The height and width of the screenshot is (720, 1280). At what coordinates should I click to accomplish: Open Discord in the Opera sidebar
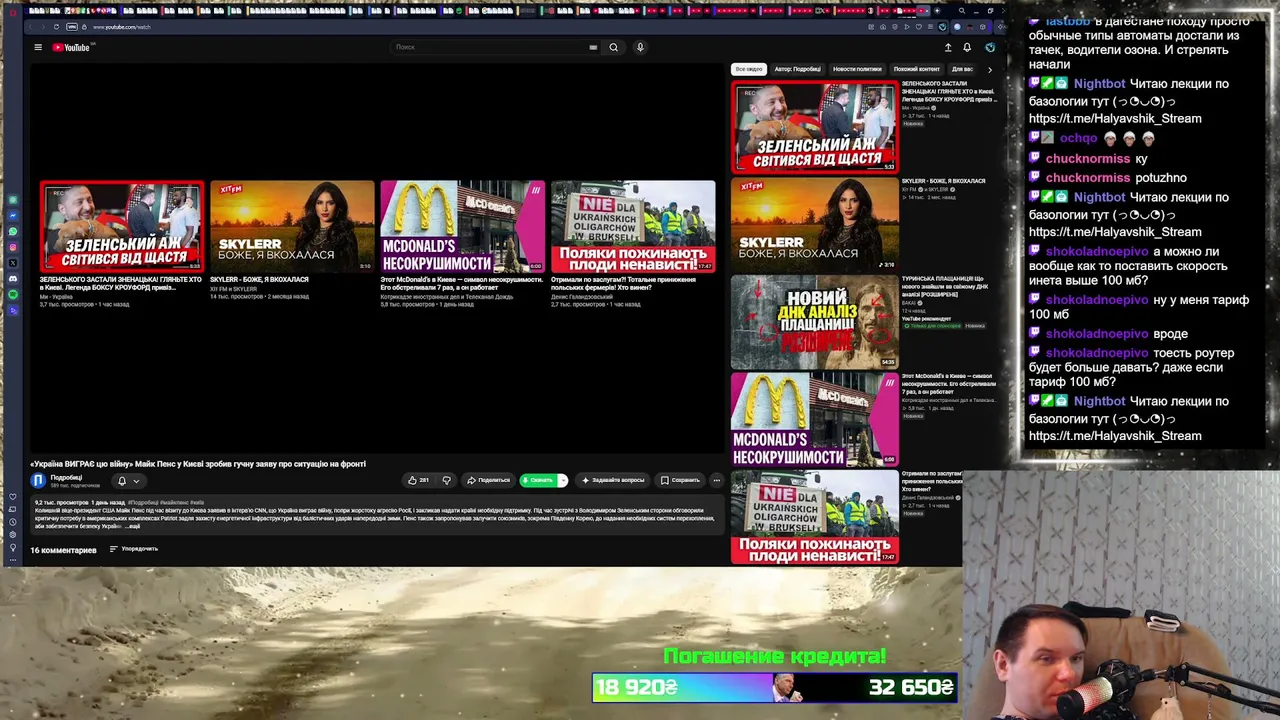point(13,279)
